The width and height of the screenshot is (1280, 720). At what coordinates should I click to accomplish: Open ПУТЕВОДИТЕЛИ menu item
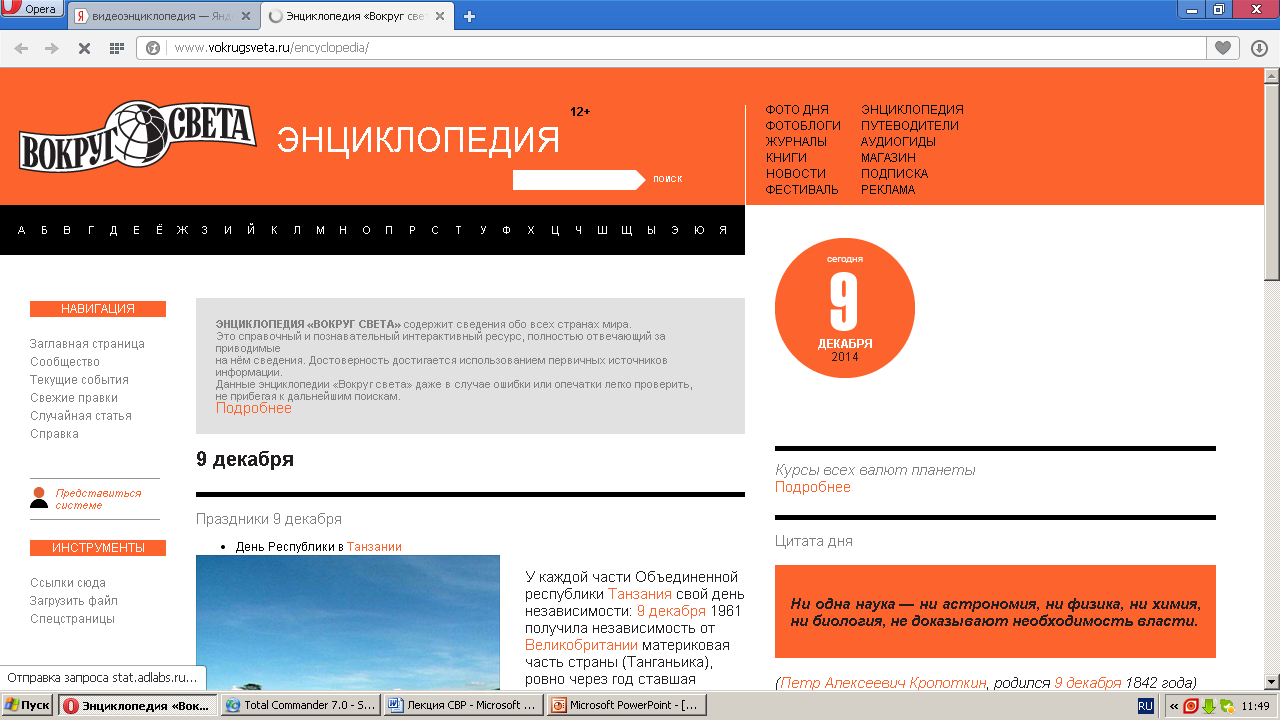[x=910, y=126]
